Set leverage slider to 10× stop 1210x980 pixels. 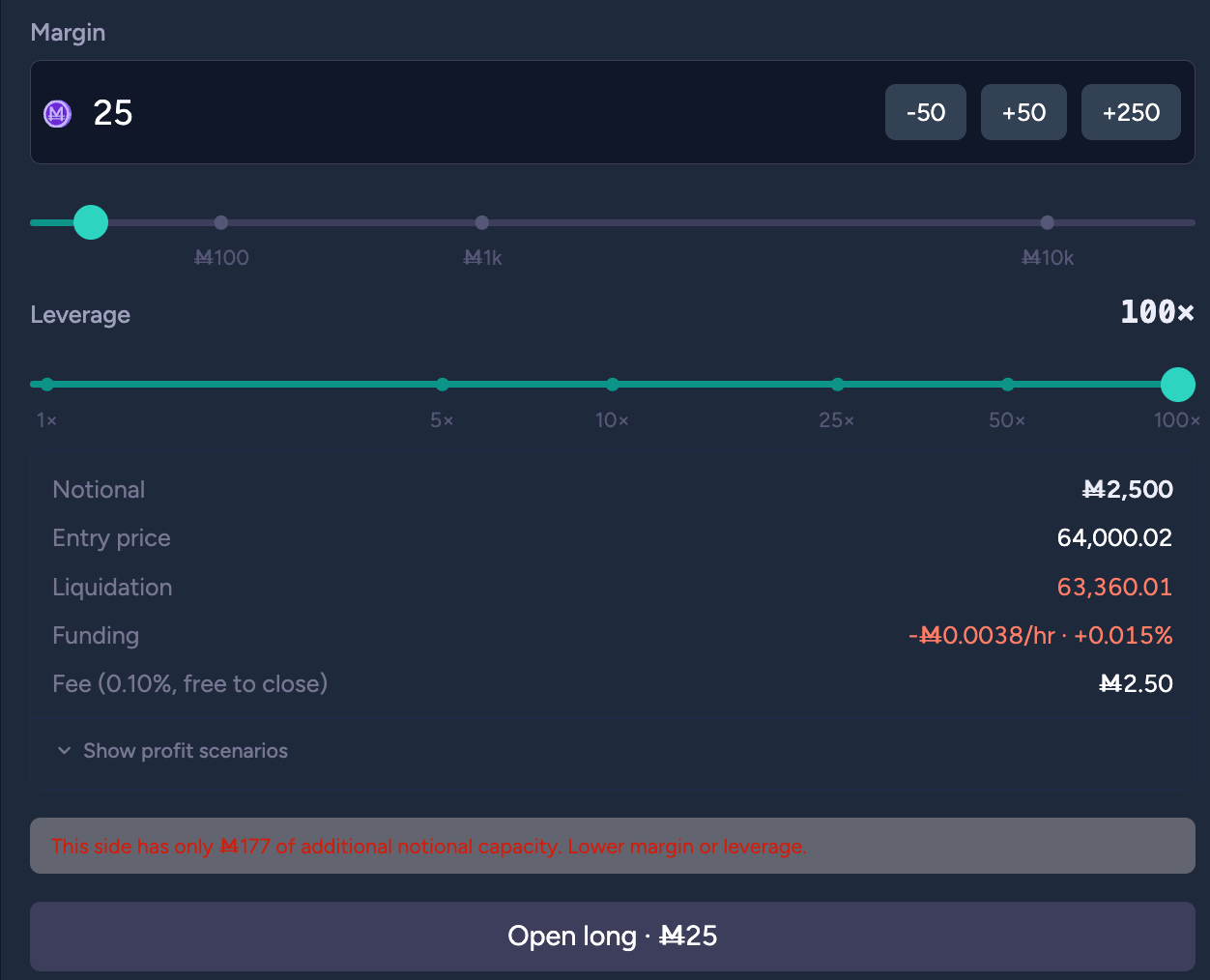click(613, 385)
